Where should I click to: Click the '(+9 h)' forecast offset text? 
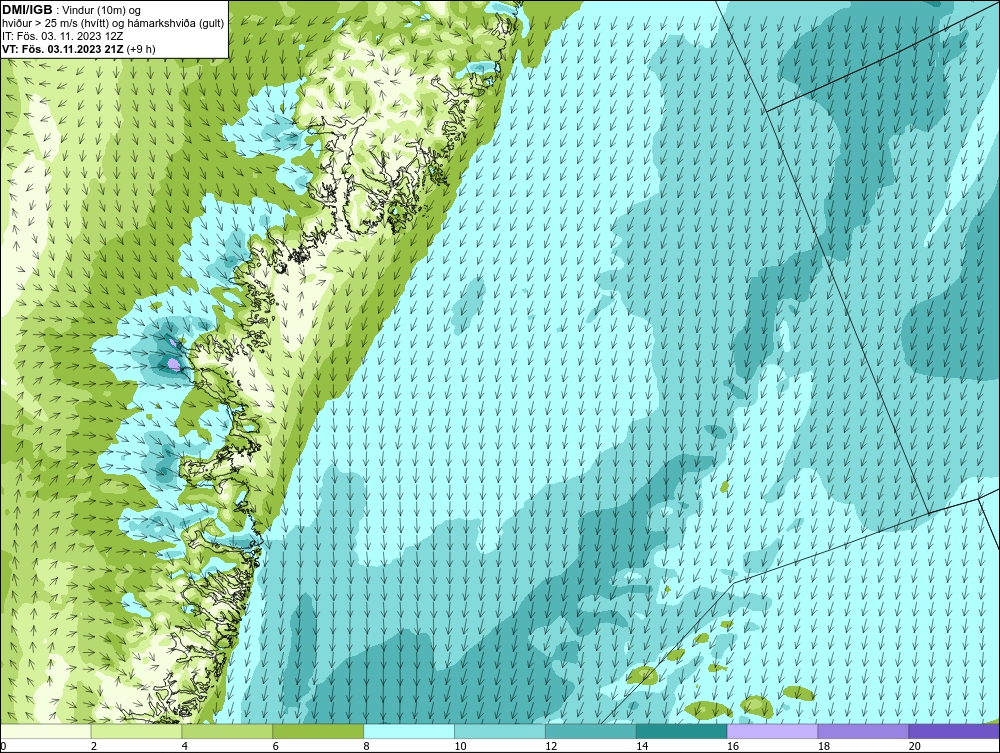click(141, 48)
